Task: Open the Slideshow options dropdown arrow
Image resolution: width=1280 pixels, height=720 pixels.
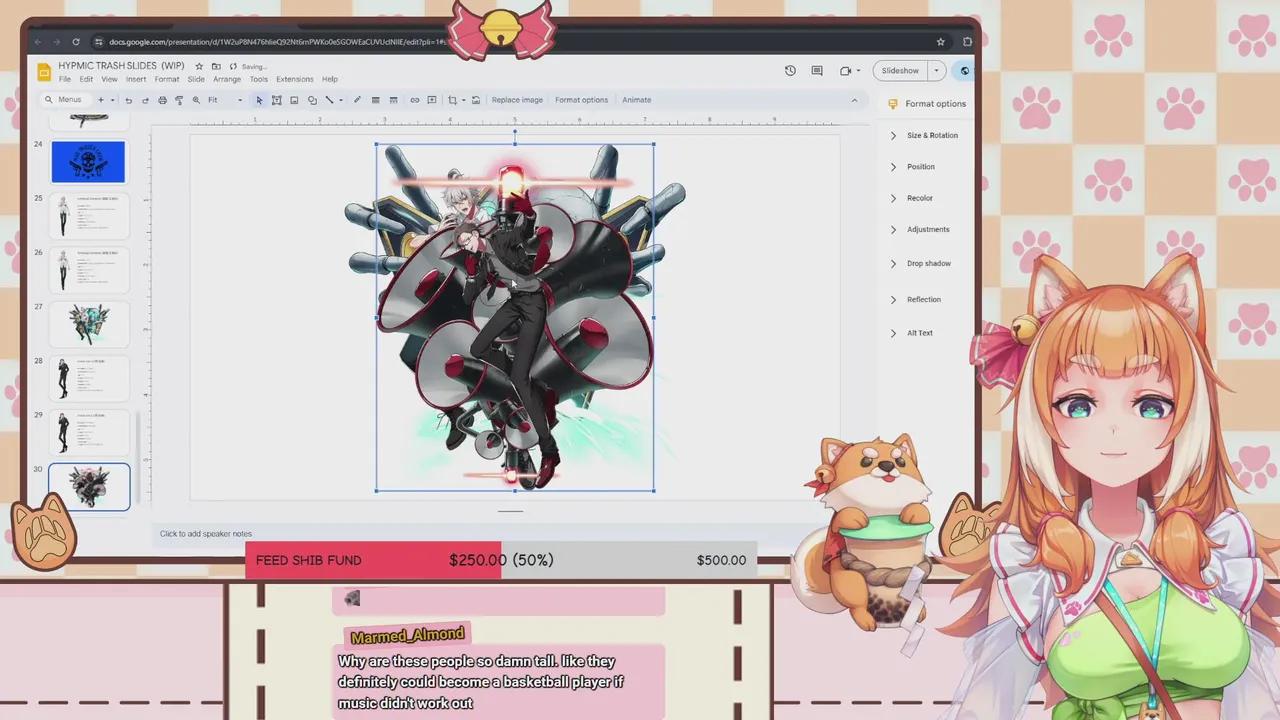Action: coord(936,71)
